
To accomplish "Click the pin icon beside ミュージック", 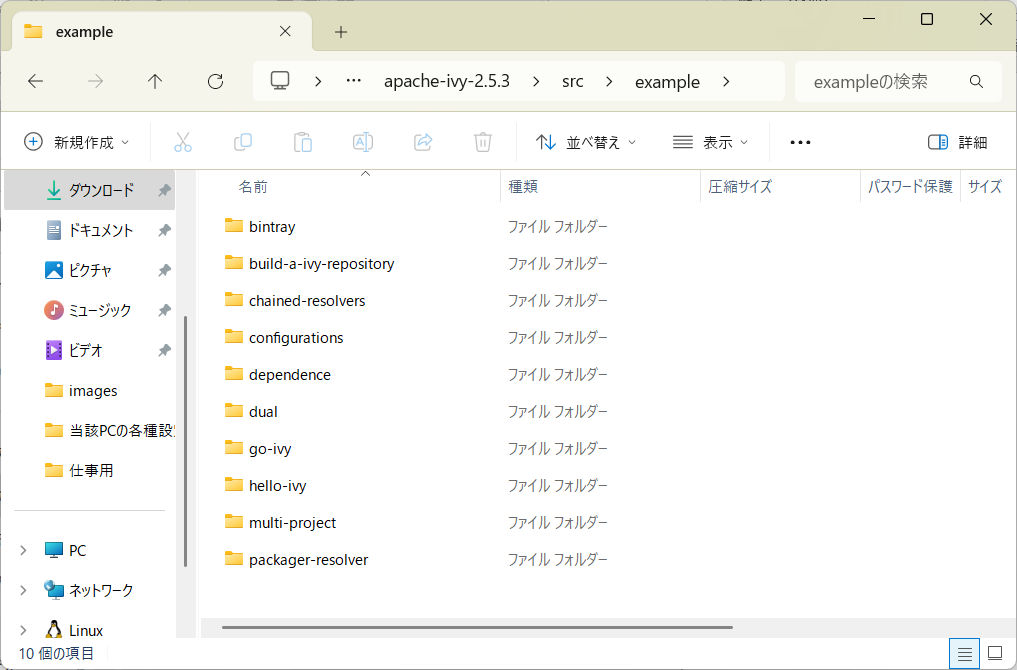I will (x=165, y=311).
